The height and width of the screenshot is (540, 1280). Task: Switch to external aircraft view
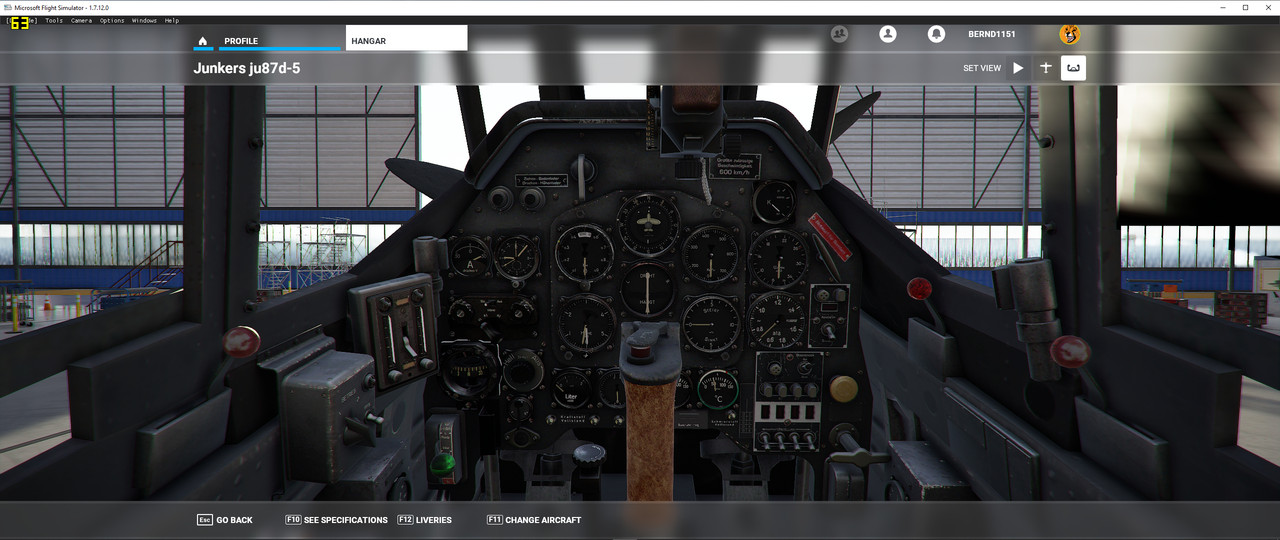click(x=1046, y=68)
